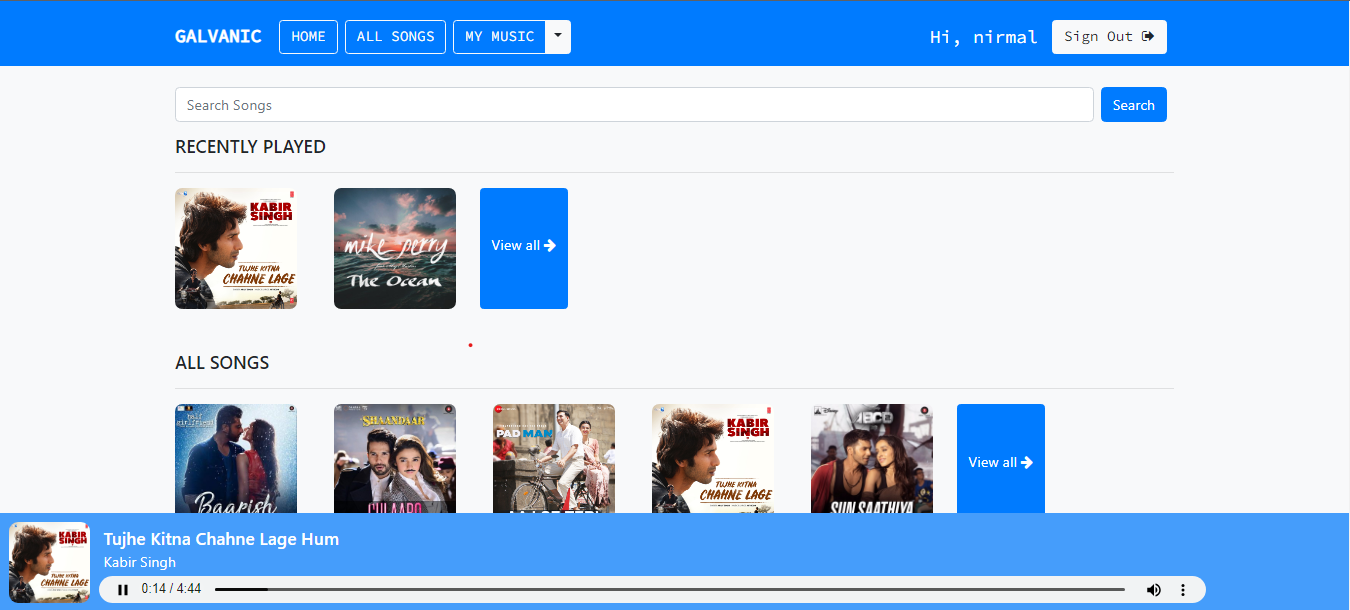1350x610 pixels.
Task: Click the ALL SONGS section heading
Action: [222, 363]
